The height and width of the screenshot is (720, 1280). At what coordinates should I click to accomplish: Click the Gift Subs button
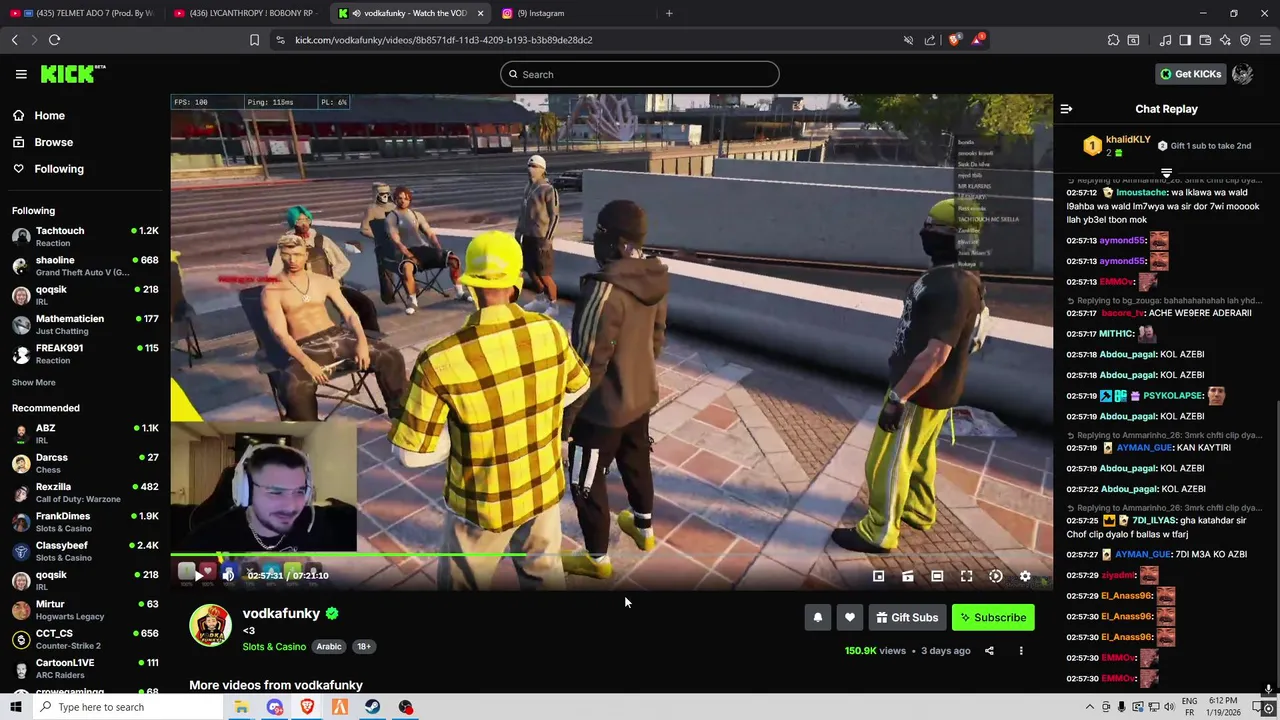(x=907, y=617)
